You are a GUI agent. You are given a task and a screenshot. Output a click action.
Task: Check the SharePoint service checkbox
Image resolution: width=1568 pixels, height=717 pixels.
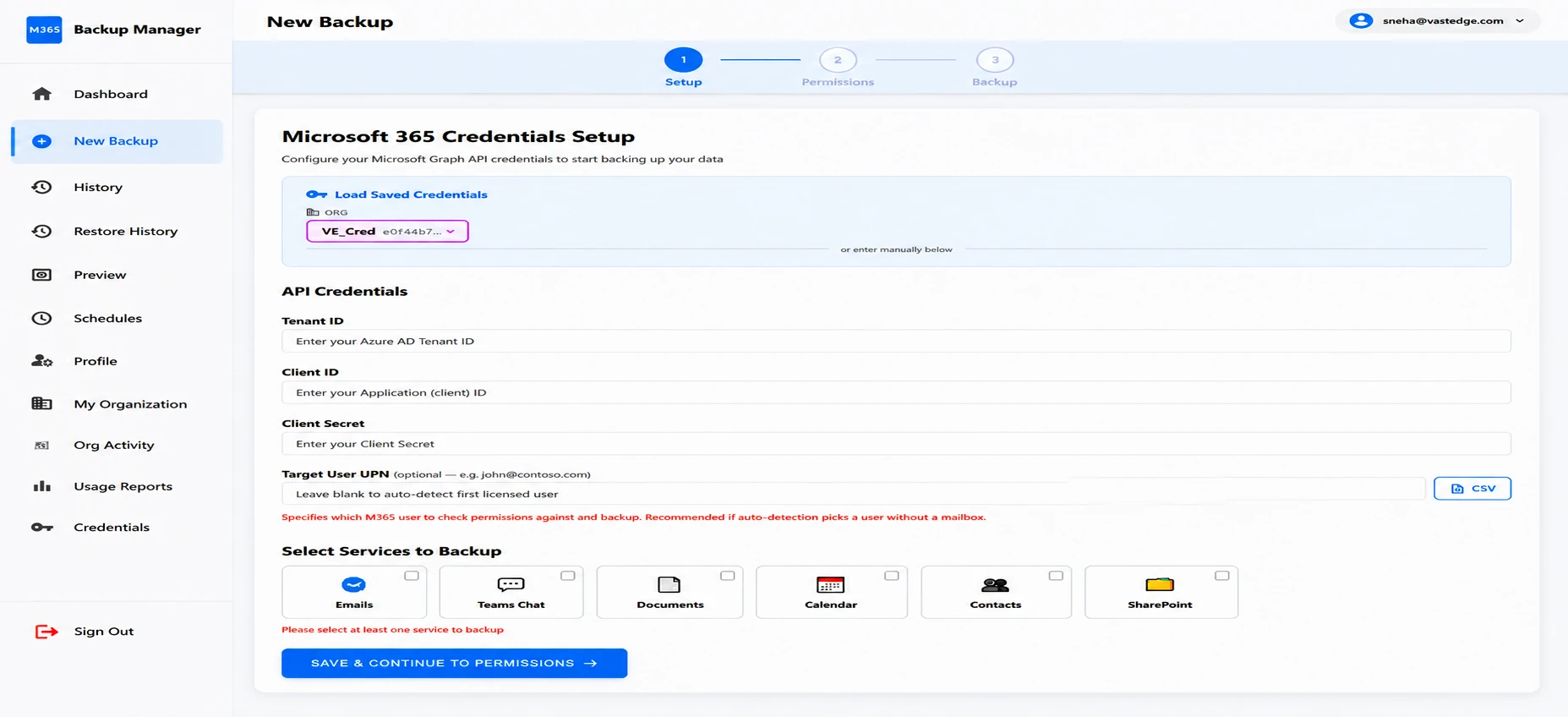[x=1222, y=576]
